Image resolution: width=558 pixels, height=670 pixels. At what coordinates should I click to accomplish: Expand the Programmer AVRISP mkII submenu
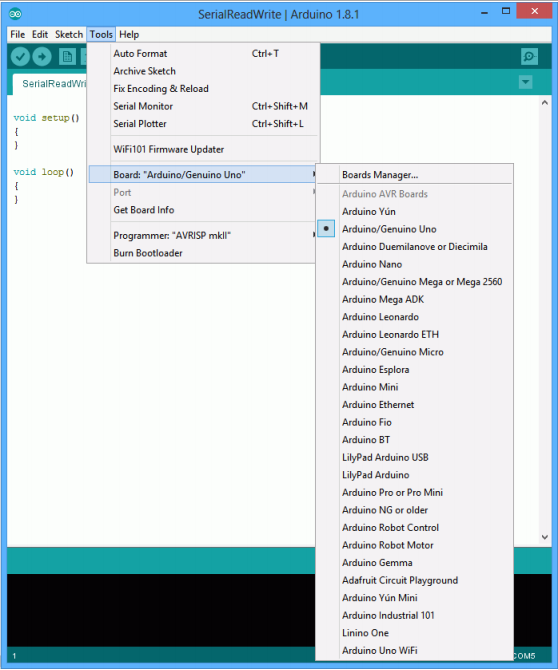point(203,235)
